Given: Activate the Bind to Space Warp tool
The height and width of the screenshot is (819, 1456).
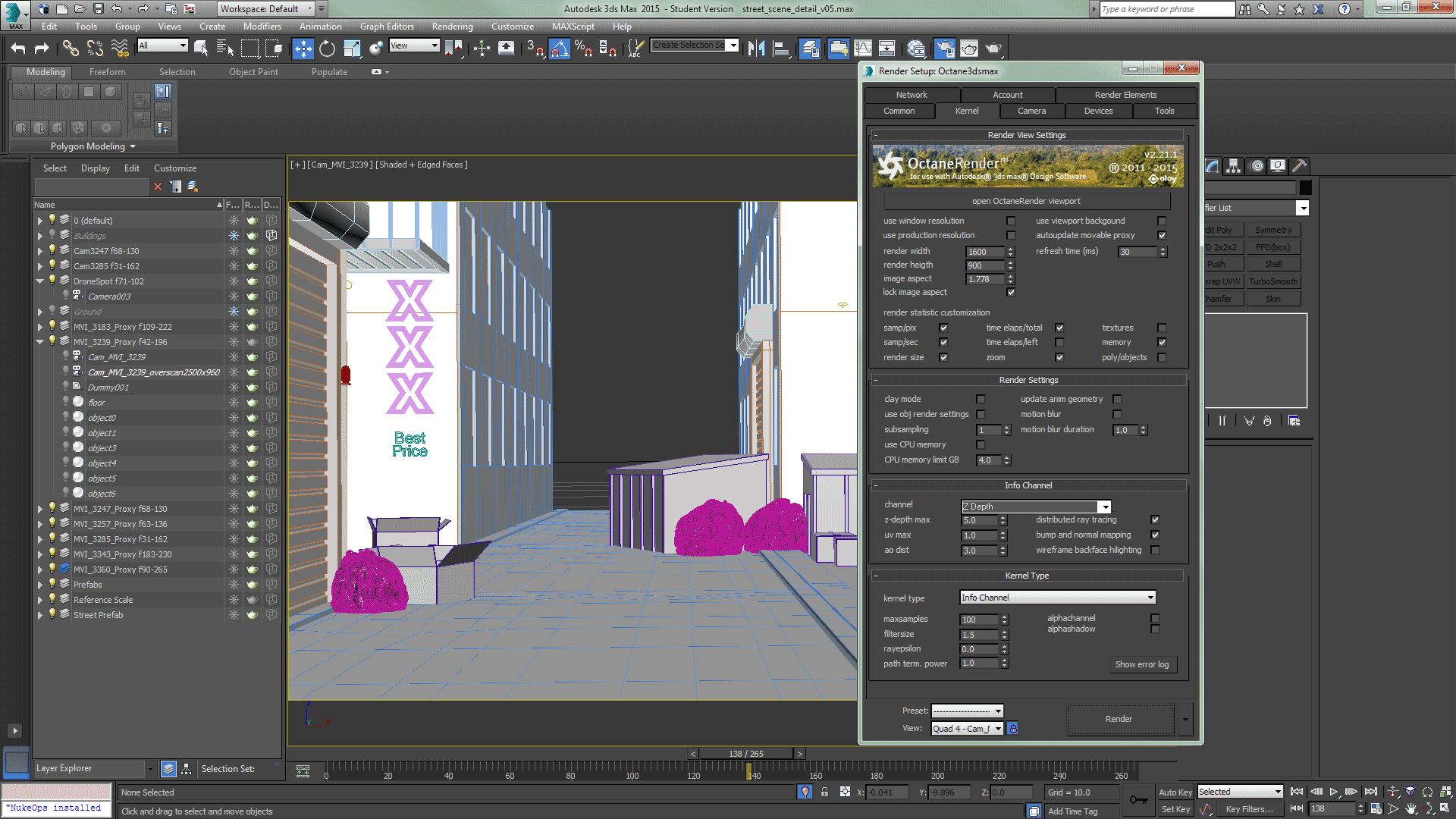Looking at the screenshot, I should point(120,49).
